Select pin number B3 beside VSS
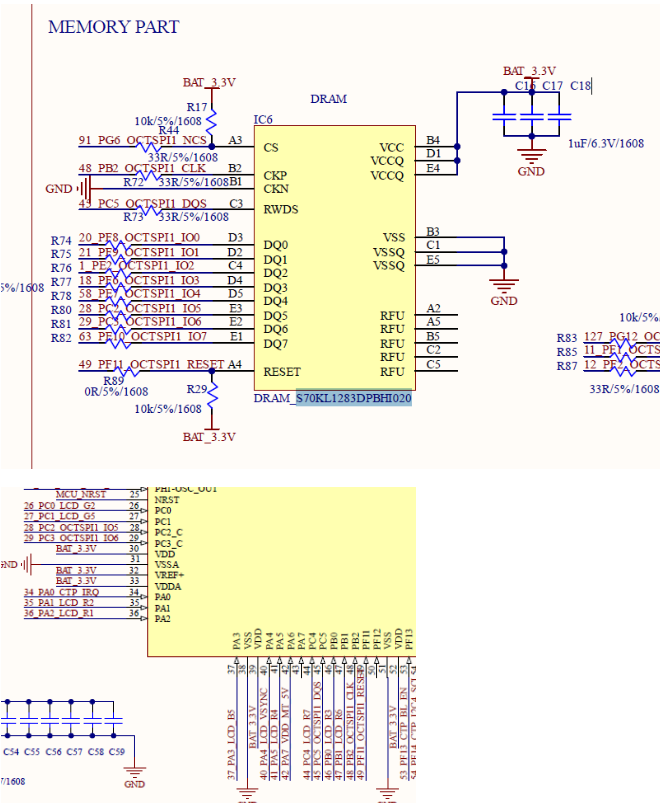This screenshot has height=803, width=660. [x=433, y=231]
